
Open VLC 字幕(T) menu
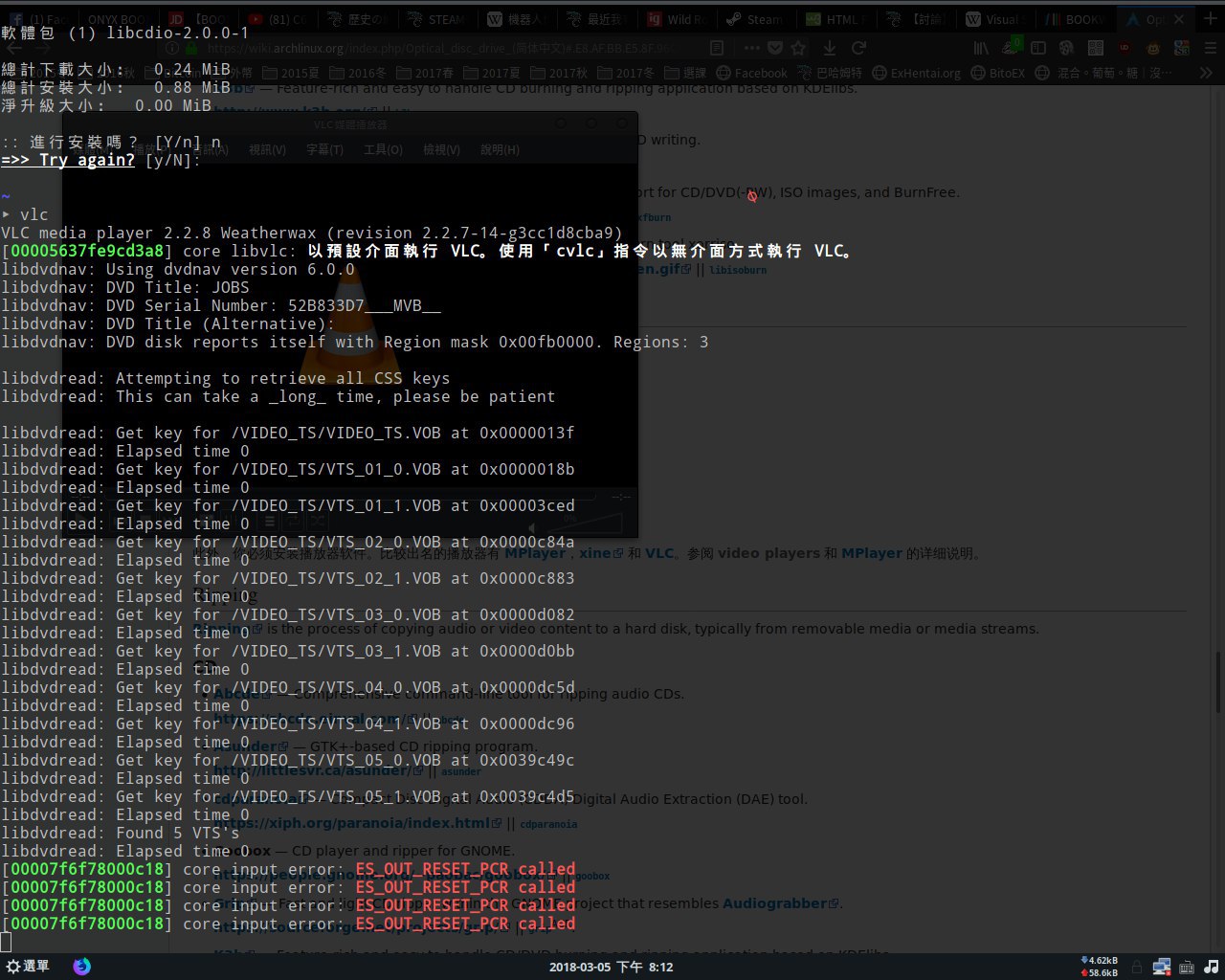coord(324,149)
